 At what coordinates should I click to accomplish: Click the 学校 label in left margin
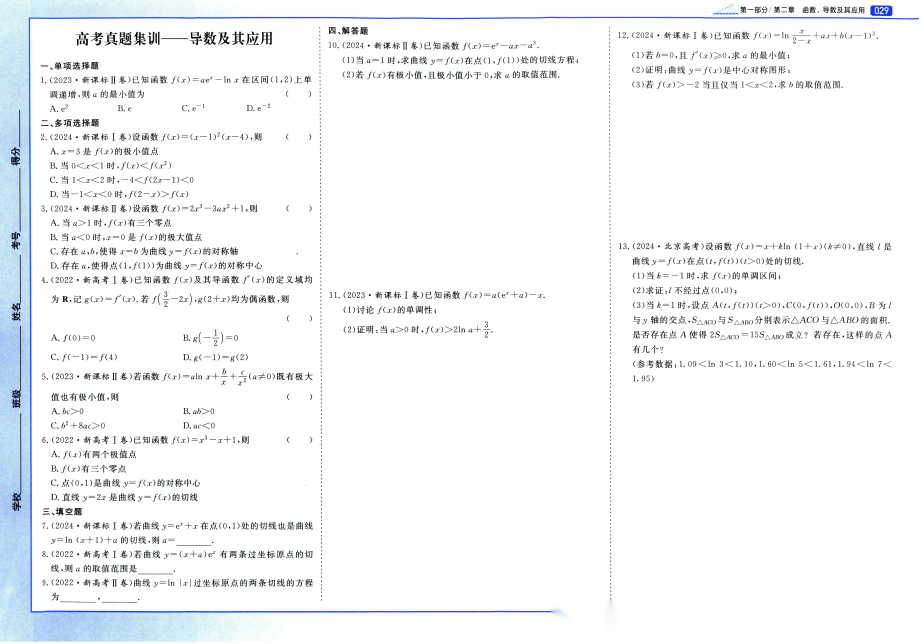point(16,500)
